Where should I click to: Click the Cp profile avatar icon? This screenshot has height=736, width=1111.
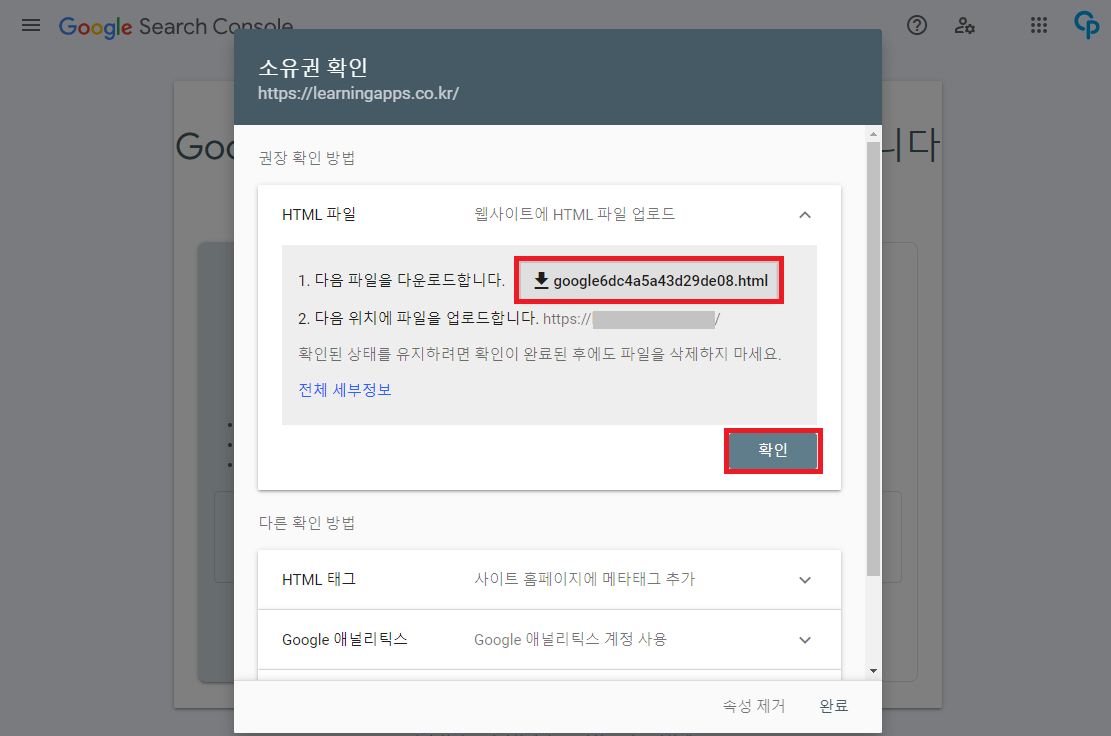pos(1086,25)
